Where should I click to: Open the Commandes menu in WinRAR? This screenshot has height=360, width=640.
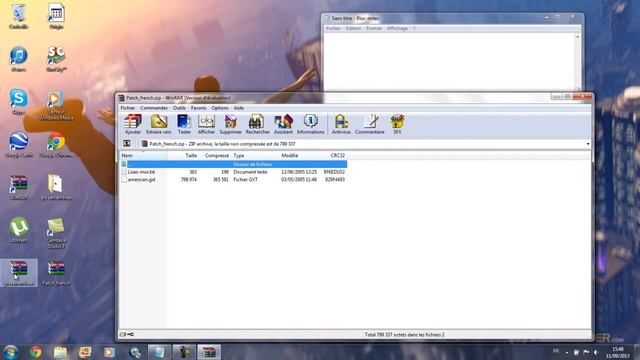pos(154,108)
